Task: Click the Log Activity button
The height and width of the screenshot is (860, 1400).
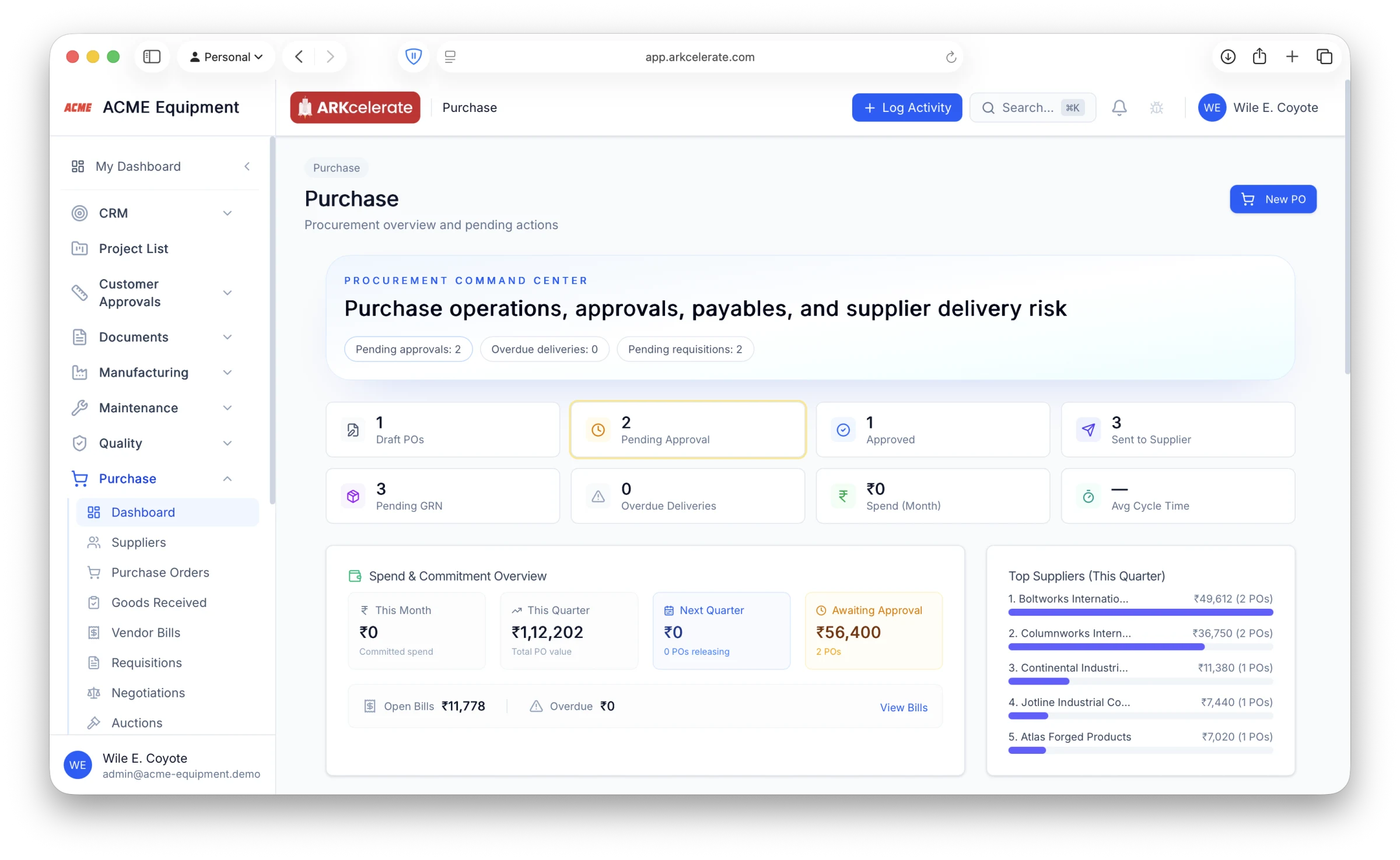Action: [907, 108]
